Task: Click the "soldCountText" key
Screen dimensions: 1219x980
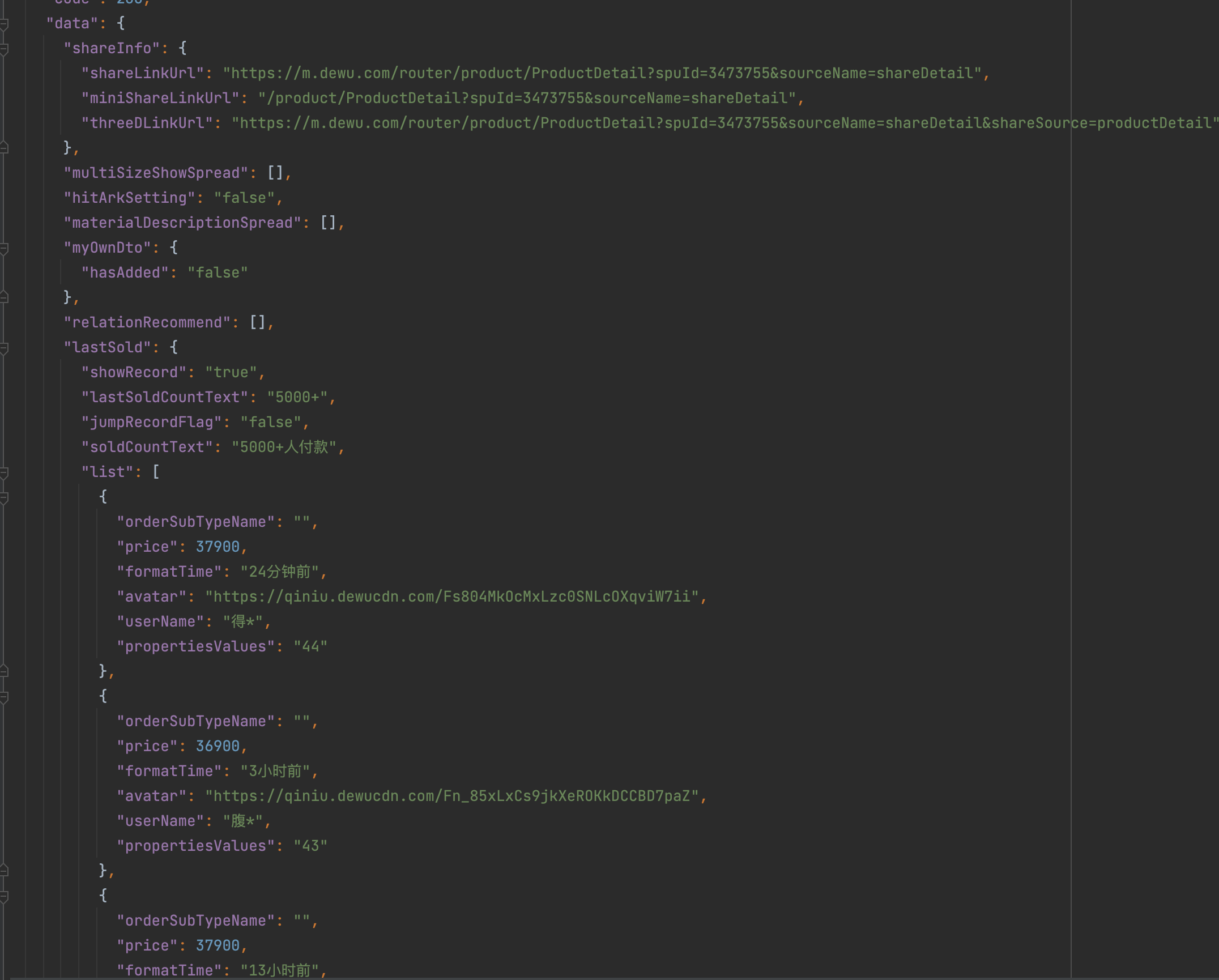Action: [147, 447]
